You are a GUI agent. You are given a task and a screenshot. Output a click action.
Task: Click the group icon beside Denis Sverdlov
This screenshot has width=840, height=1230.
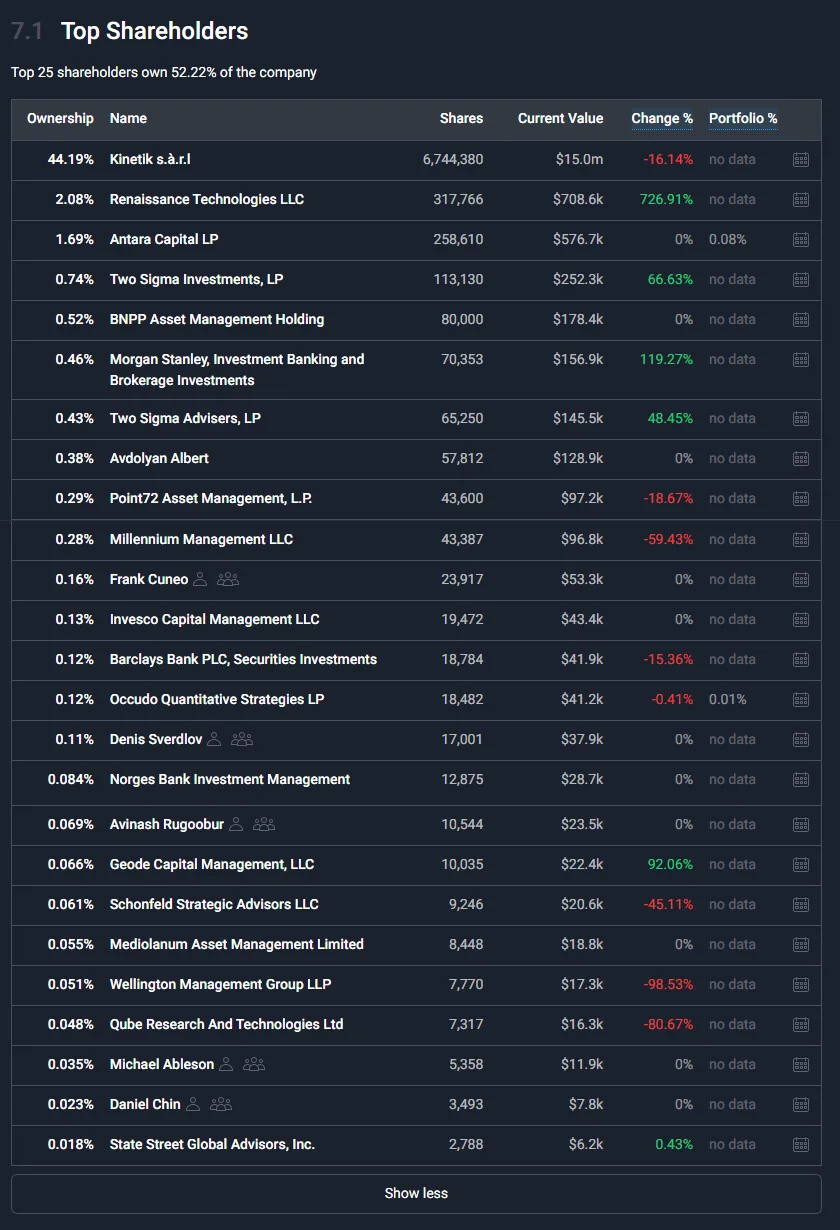(x=242, y=739)
